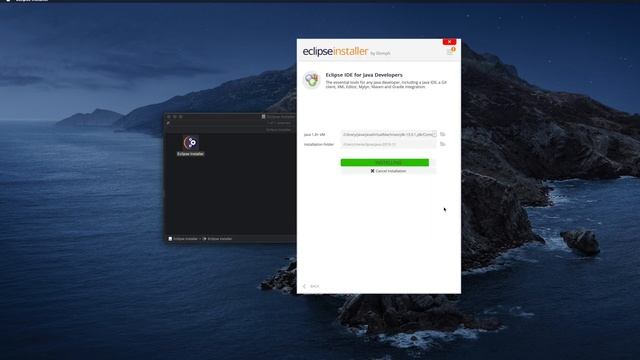Browse for a Java VM using the folder icon
640x360 pixels.
click(442, 134)
